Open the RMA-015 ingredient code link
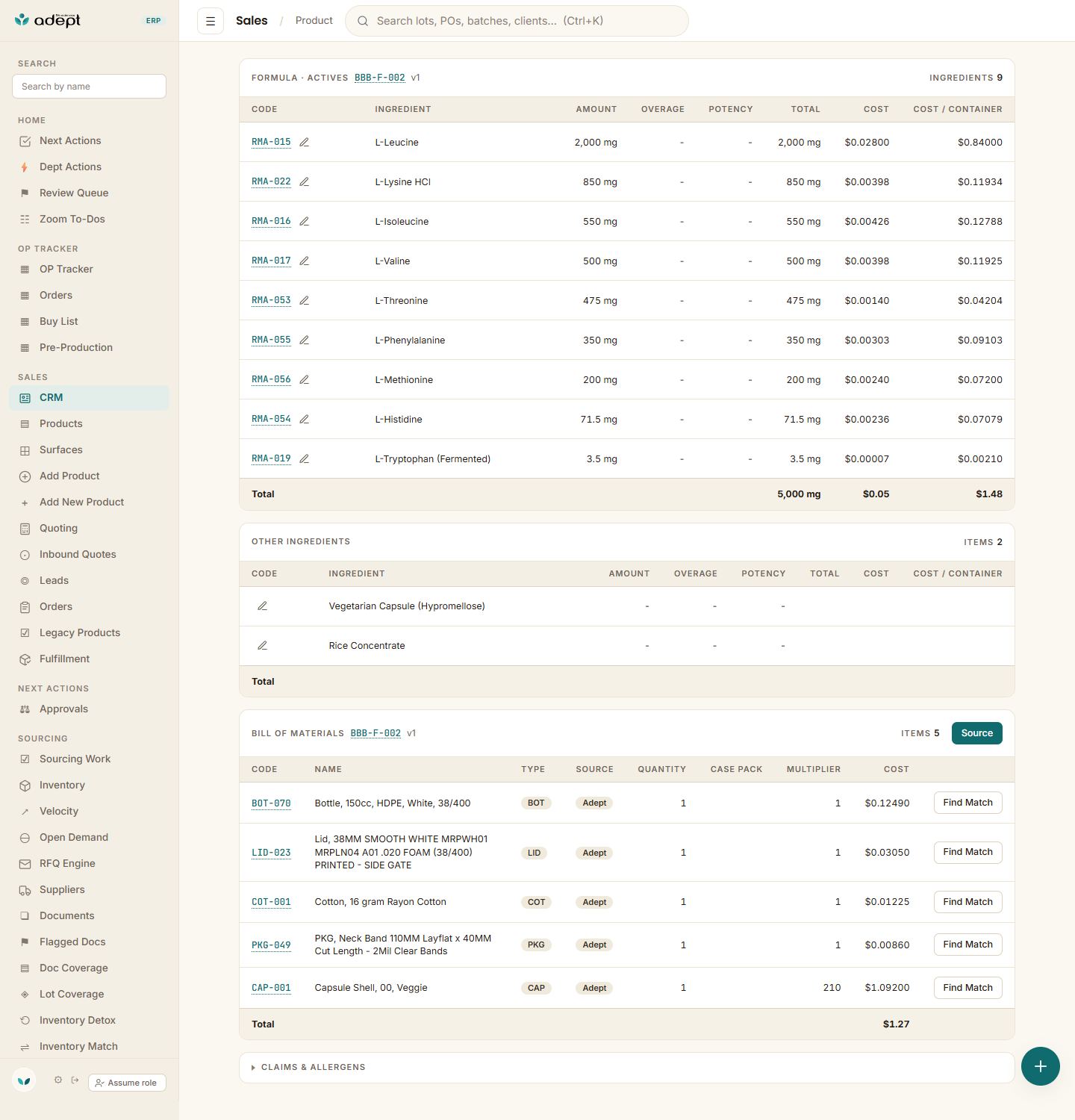This screenshot has width=1075, height=1120. [x=271, y=142]
